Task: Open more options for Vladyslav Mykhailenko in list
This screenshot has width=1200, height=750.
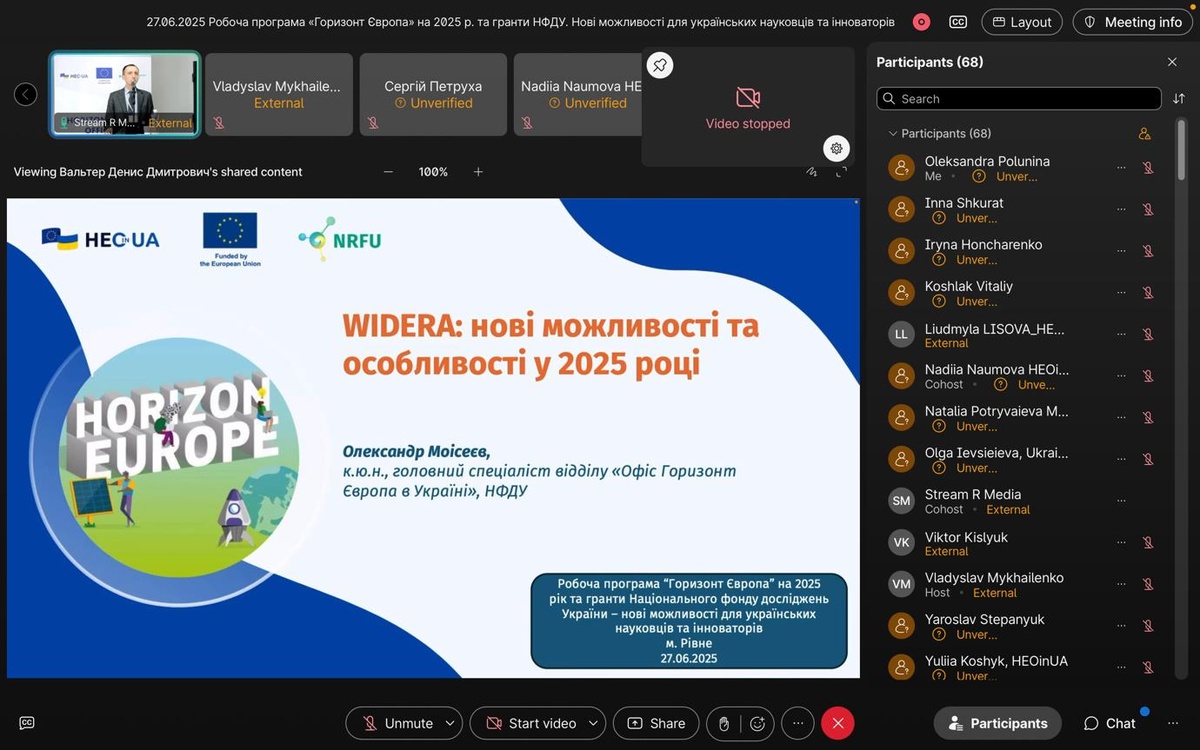Action: click(1122, 584)
